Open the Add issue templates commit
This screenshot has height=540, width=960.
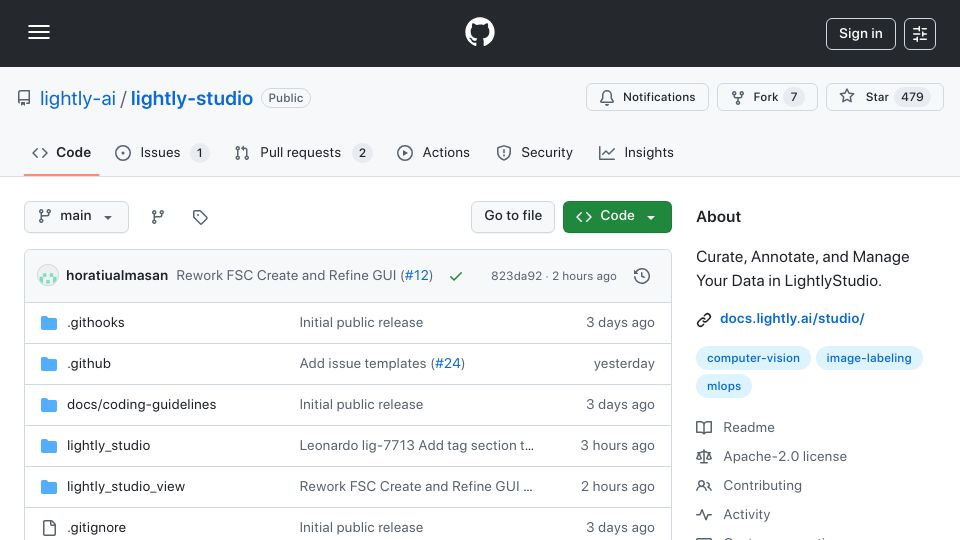[x=363, y=364]
